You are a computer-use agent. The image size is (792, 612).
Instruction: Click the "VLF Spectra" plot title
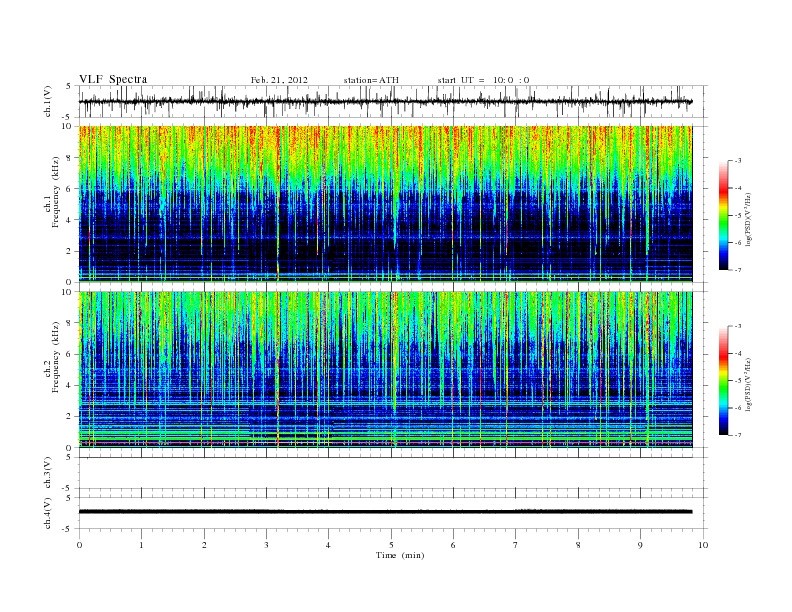[113, 79]
